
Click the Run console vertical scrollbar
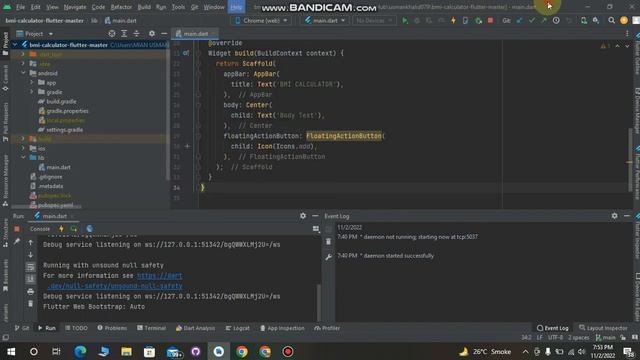click(319, 302)
